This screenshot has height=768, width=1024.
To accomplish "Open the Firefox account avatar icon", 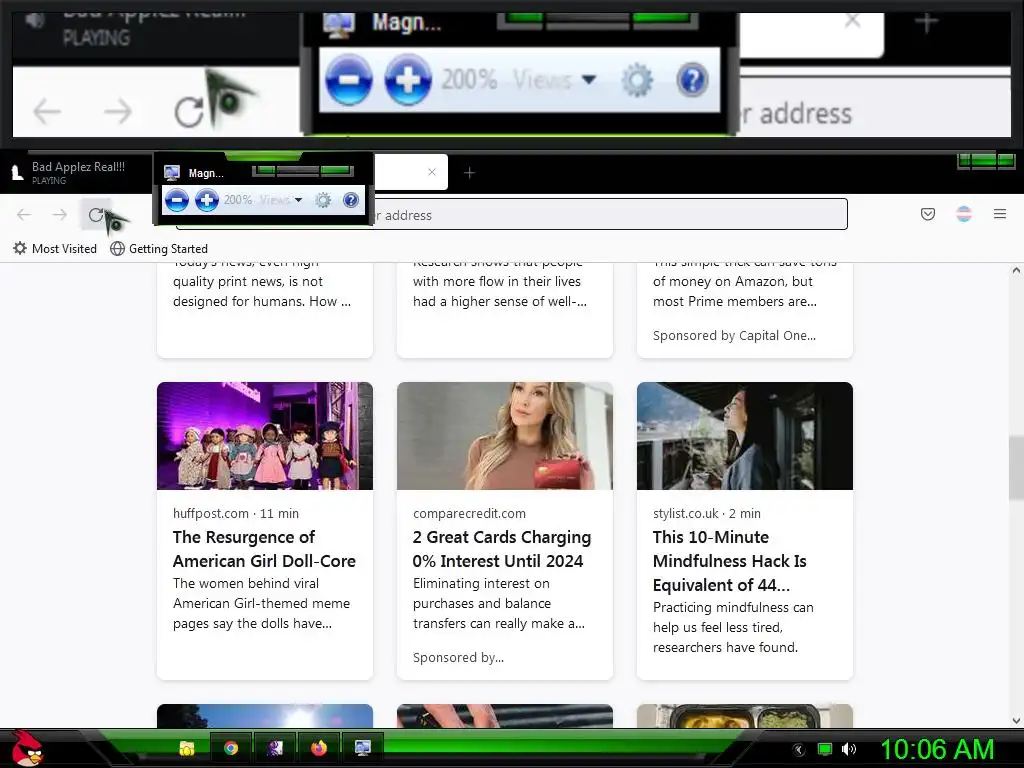I will pos(964,214).
